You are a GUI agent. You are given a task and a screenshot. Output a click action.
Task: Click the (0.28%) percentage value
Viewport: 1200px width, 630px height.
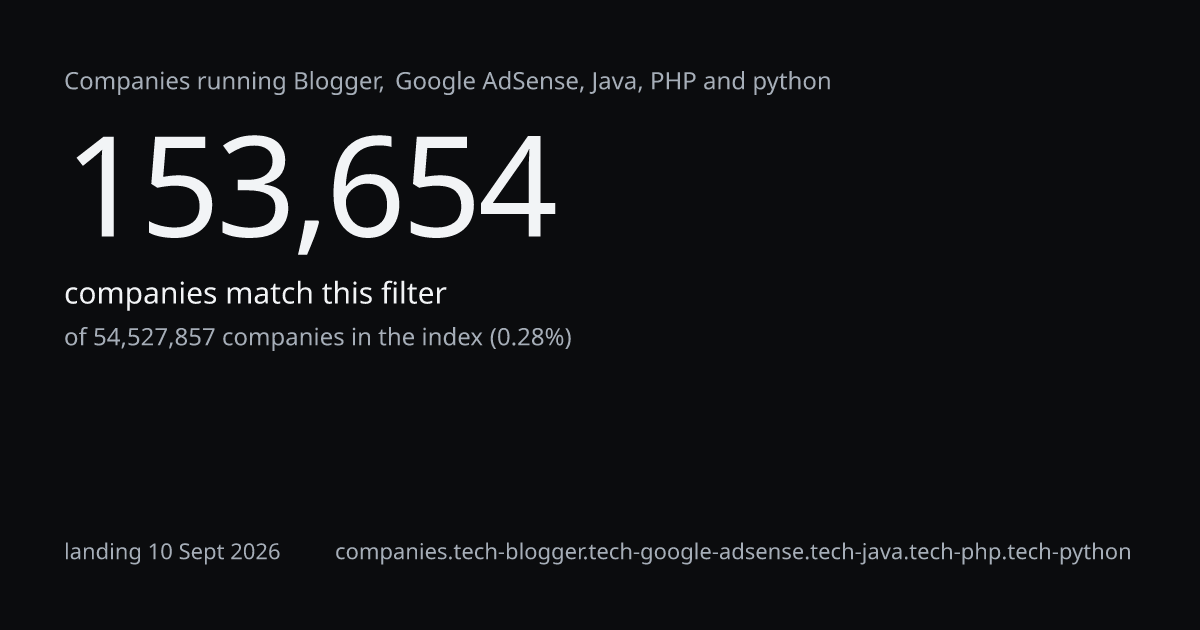(x=530, y=337)
